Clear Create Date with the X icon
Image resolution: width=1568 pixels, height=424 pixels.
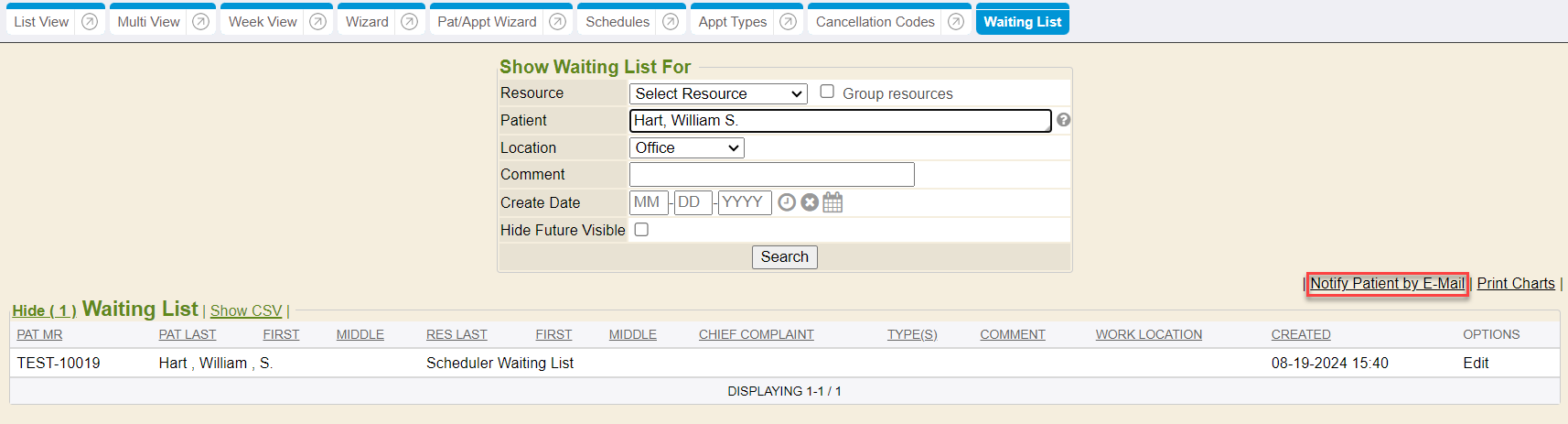tap(810, 202)
